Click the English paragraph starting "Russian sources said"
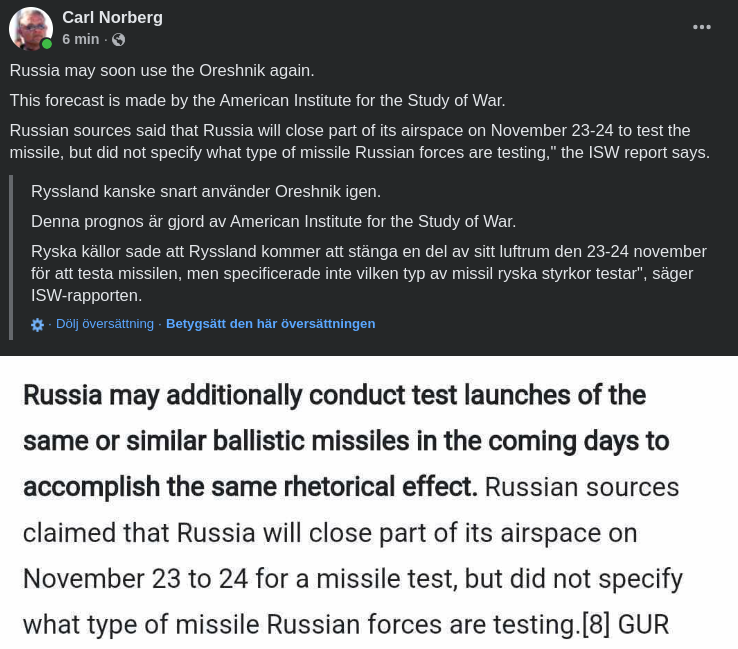This screenshot has width=738, height=649. (x=359, y=142)
